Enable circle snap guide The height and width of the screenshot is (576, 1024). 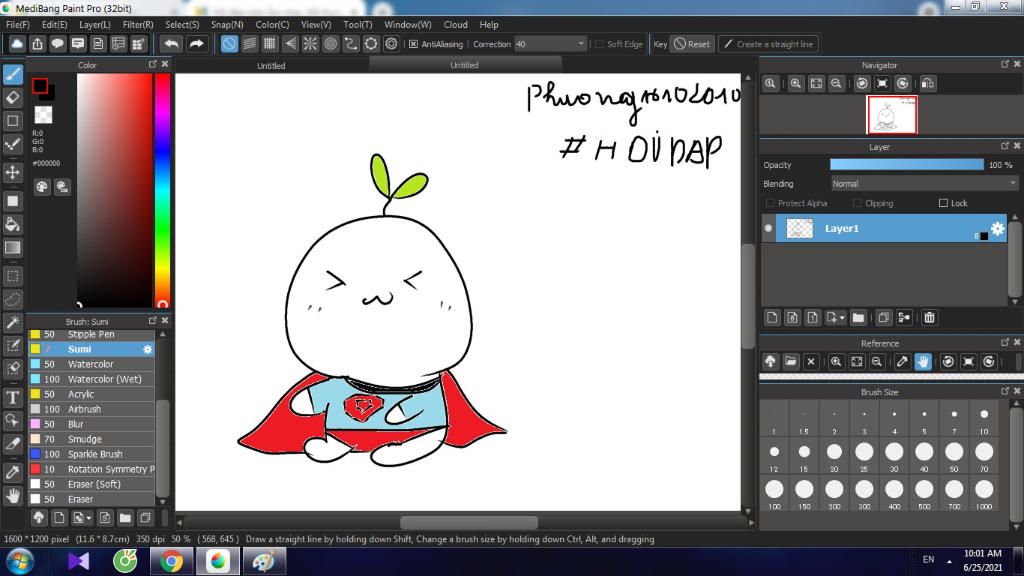330,44
